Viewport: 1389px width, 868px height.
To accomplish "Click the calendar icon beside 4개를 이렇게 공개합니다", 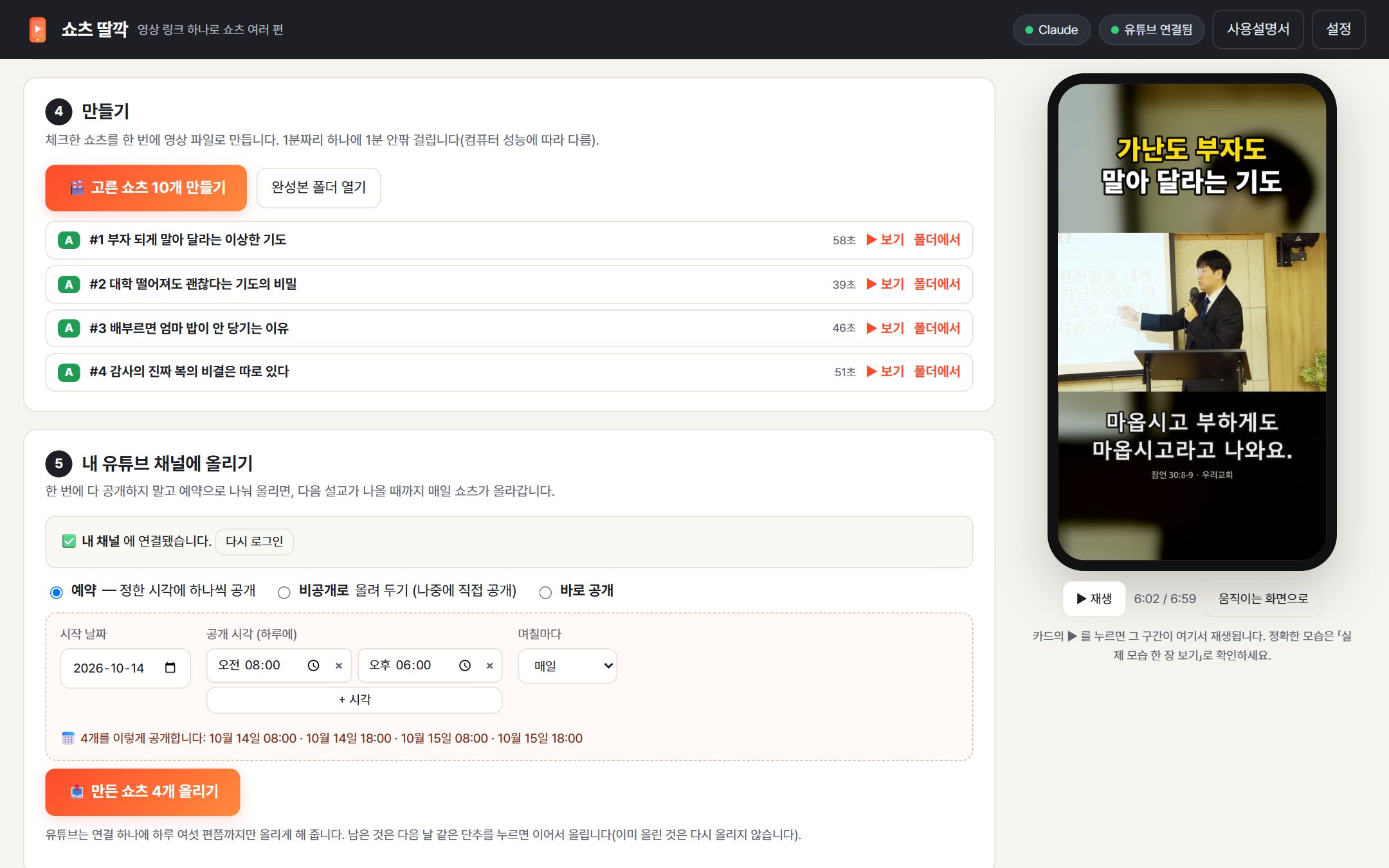I will [x=68, y=738].
